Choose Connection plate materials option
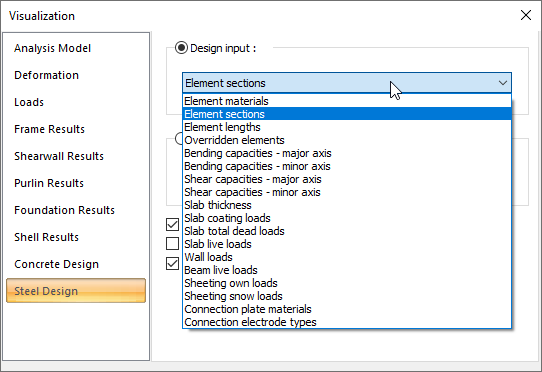Viewport: 542px width, 372px height. click(347, 309)
